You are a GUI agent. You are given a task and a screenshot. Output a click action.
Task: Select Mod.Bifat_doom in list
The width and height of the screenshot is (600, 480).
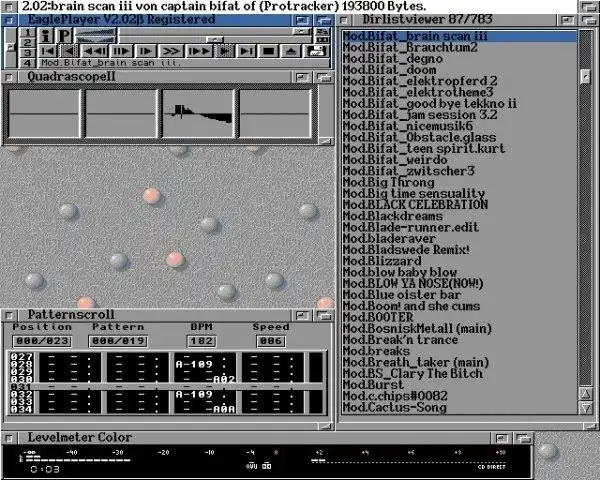pos(459,70)
